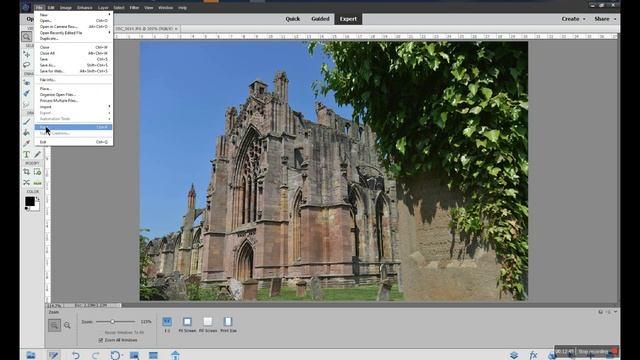Choose the Zoom In mode button
Viewport: 640px width, 360px height.
click(x=54, y=325)
